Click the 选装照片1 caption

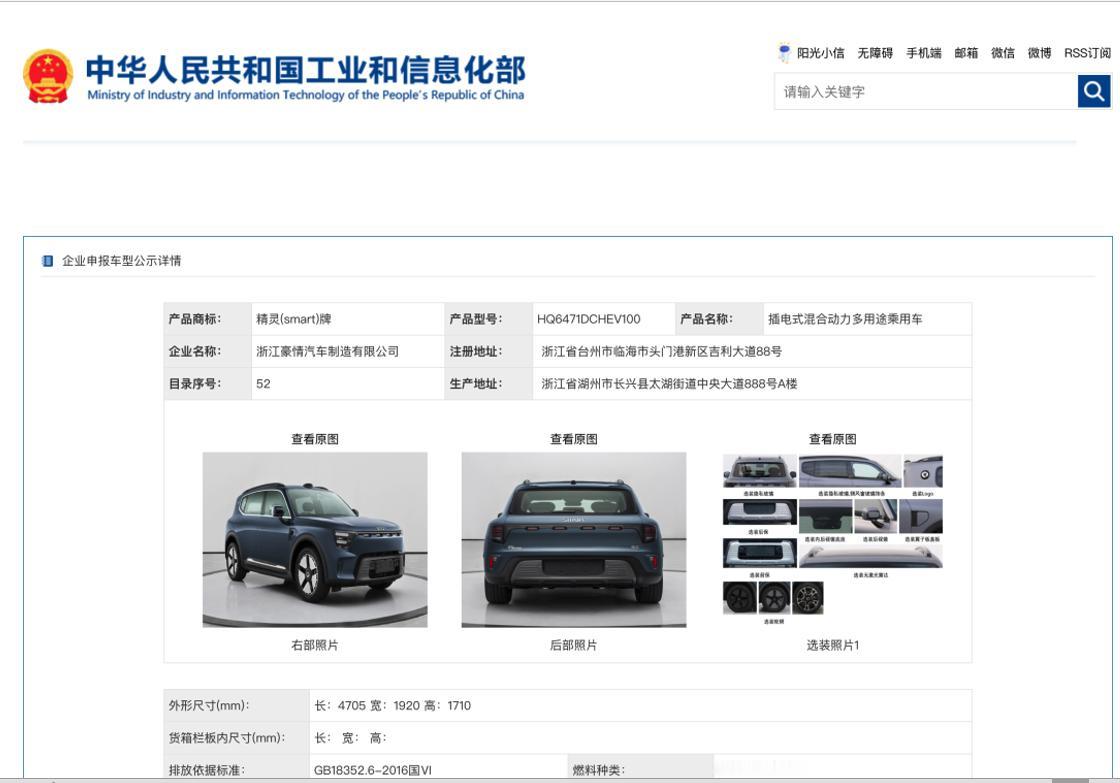tap(833, 645)
